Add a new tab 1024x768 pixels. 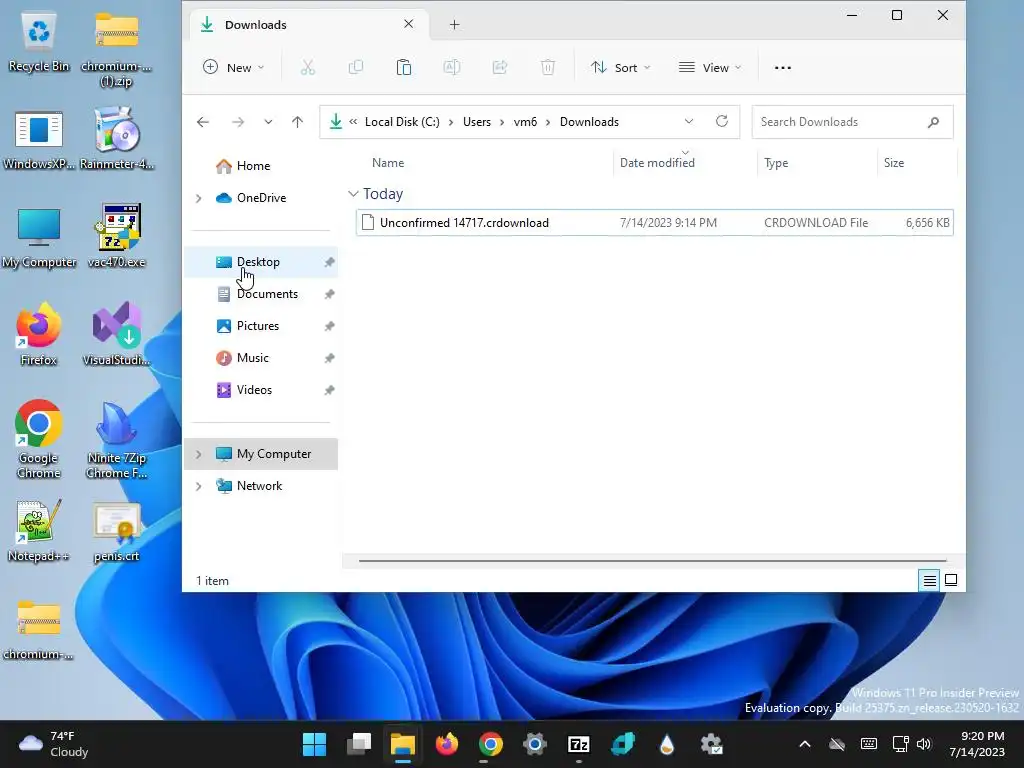tap(455, 25)
